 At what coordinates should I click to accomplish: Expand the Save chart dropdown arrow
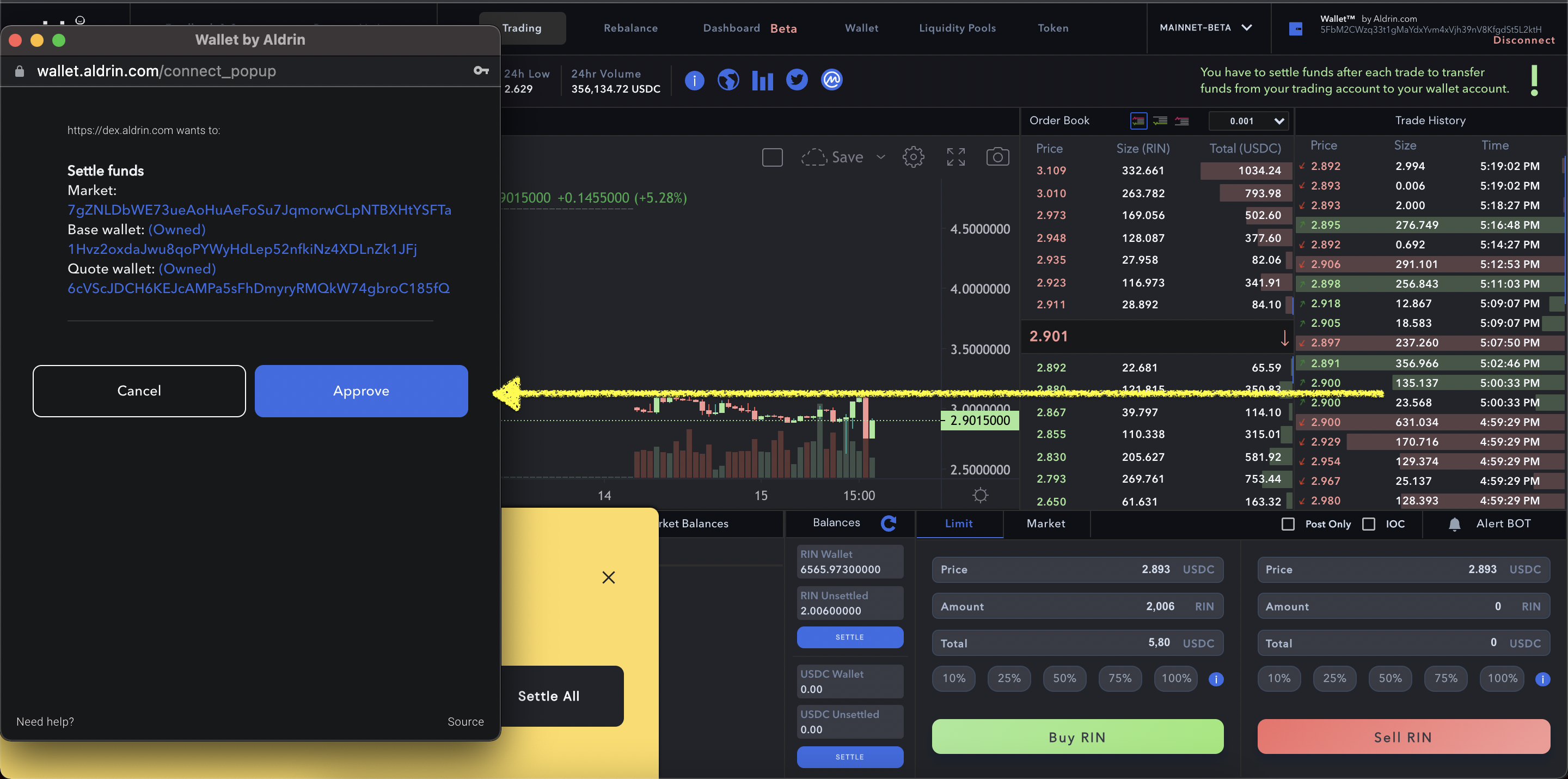tap(880, 157)
